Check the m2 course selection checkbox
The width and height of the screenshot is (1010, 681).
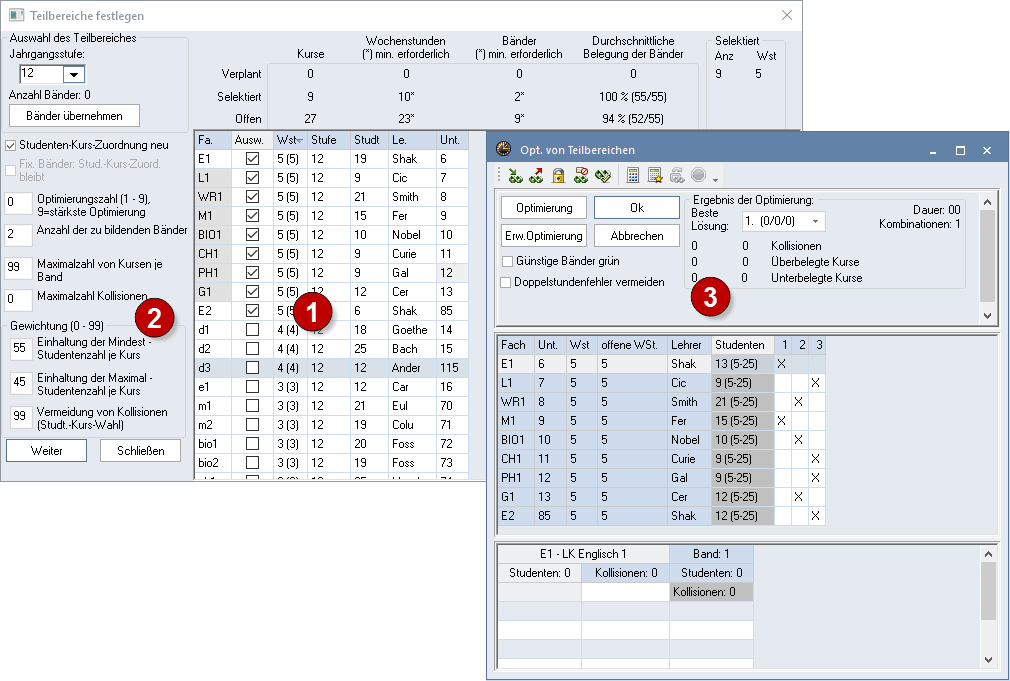(x=252, y=425)
